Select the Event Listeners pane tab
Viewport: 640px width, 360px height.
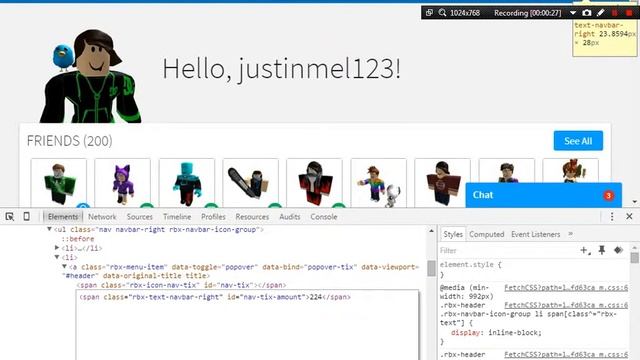pos(536,234)
